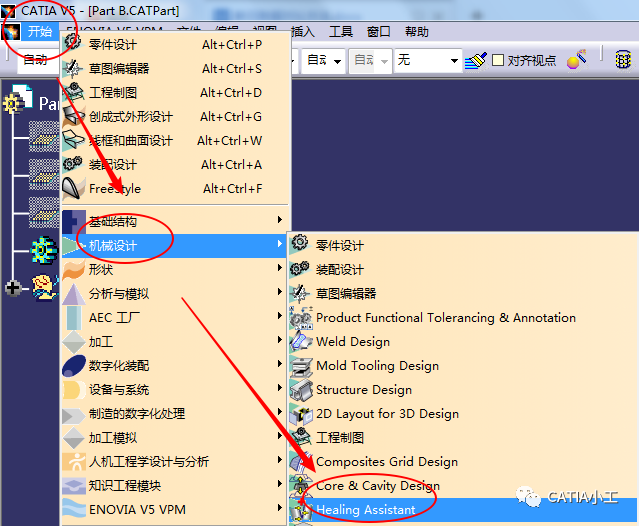Click the sketcher icon beside 草图编辑器
639x526 pixels.
[x=73, y=68]
